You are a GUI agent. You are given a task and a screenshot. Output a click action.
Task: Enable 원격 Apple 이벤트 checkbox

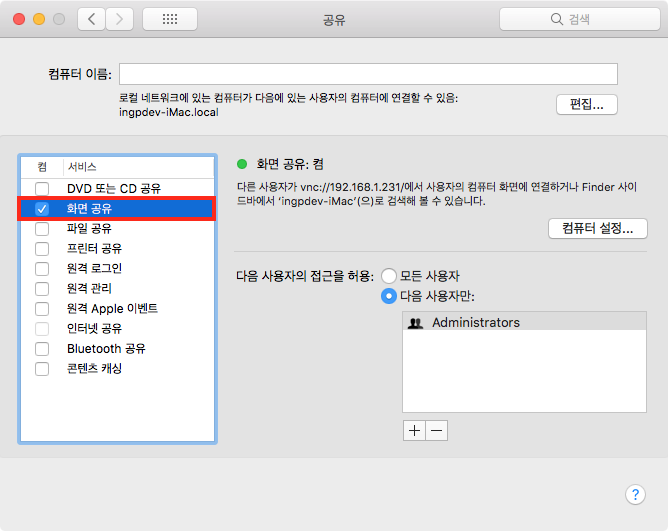(x=42, y=309)
